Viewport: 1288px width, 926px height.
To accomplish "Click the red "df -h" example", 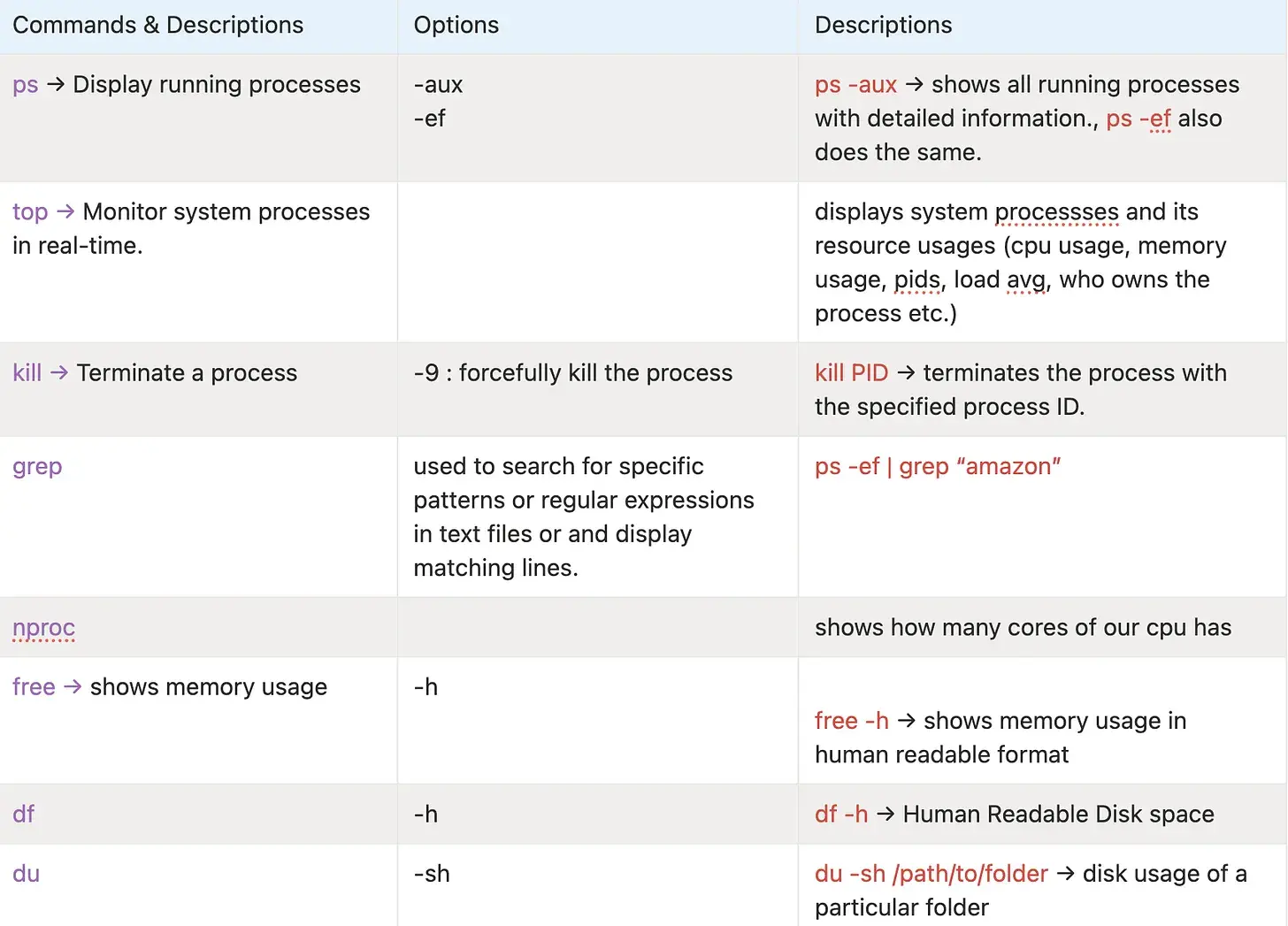I will click(841, 815).
